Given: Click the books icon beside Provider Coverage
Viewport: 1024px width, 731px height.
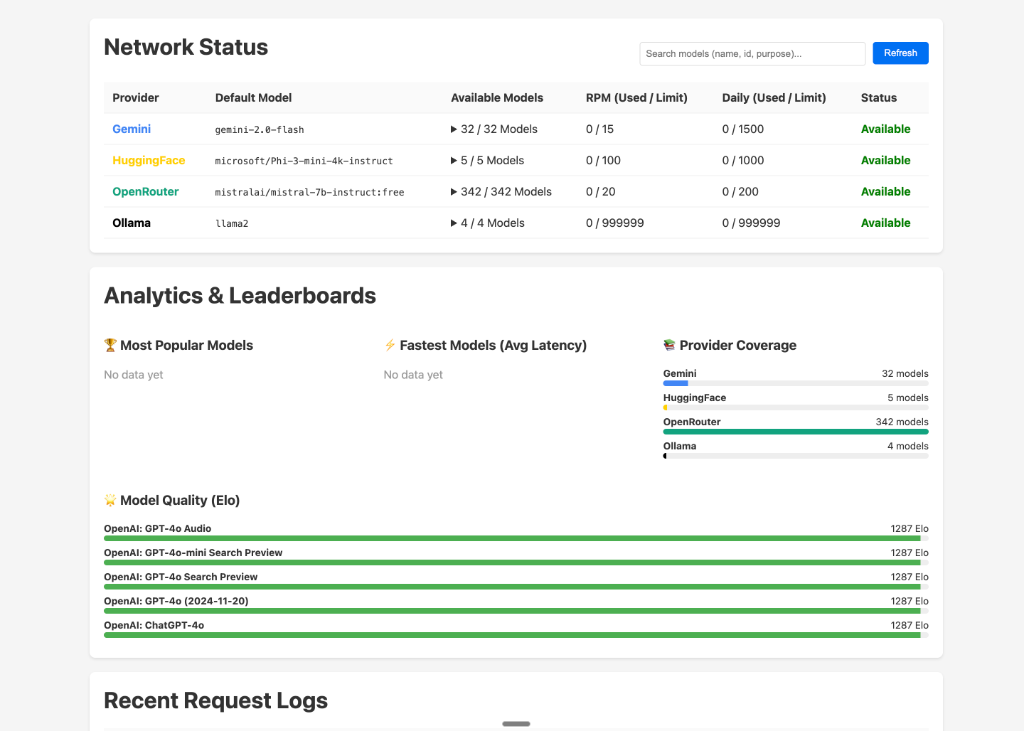Looking at the screenshot, I should [x=669, y=345].
